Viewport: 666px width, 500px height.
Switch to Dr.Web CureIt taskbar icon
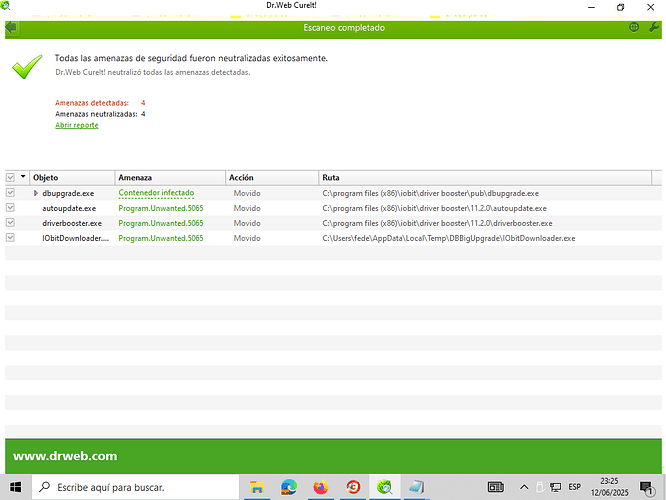(x=384, y=487)
